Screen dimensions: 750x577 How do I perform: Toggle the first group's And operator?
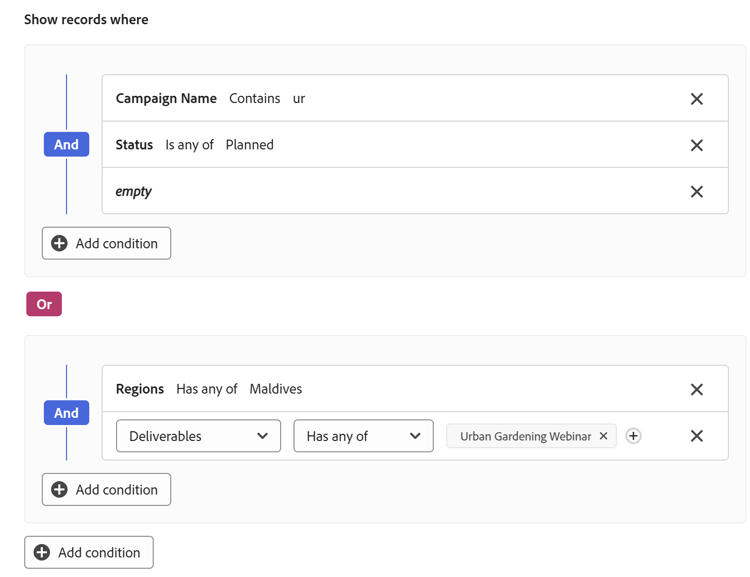66,145
